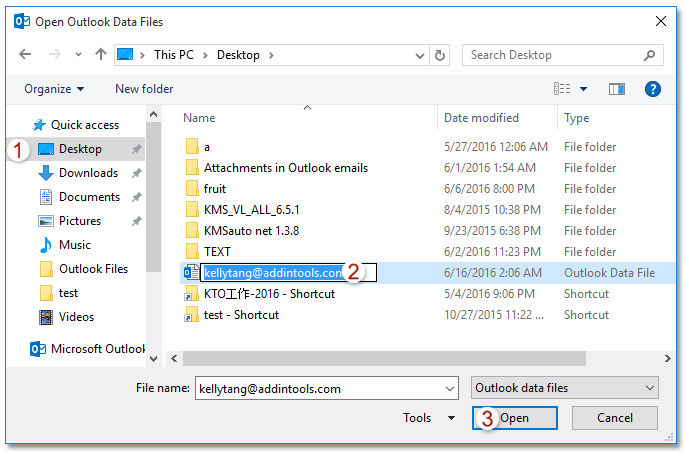Click the Help question mark icon
The height and width of the screenshot is (453, 685).
coord(653,89)
